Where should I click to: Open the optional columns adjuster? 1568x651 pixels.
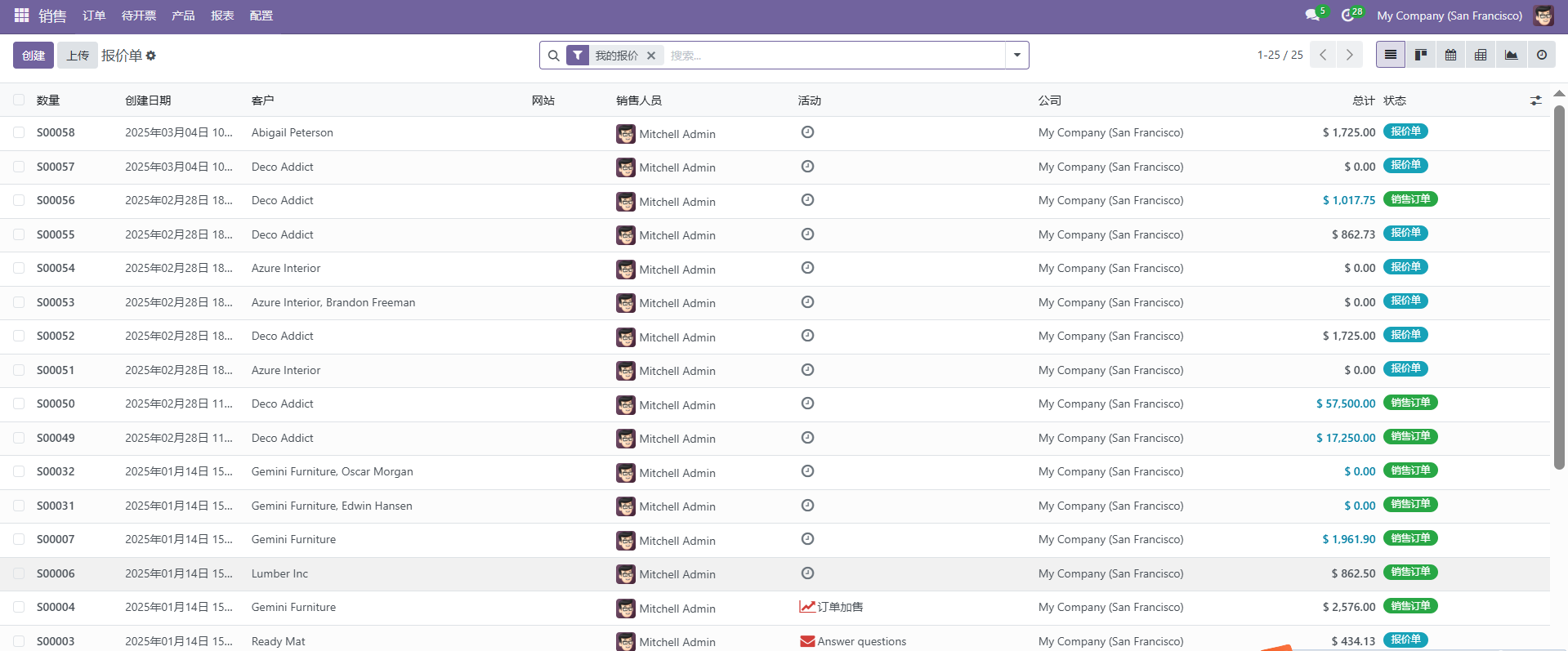pyautogui.click(x=1535, y=100)
